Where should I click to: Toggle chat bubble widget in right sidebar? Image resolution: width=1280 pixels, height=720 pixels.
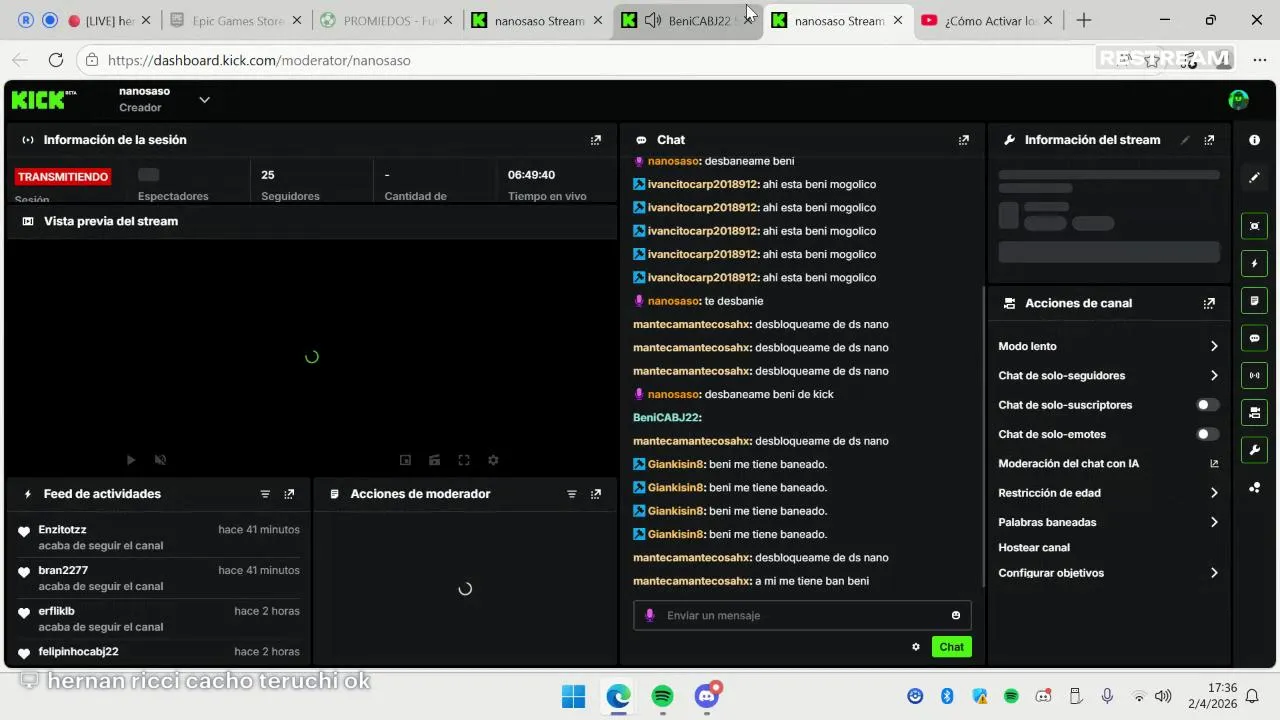[x=1255, y=338]
